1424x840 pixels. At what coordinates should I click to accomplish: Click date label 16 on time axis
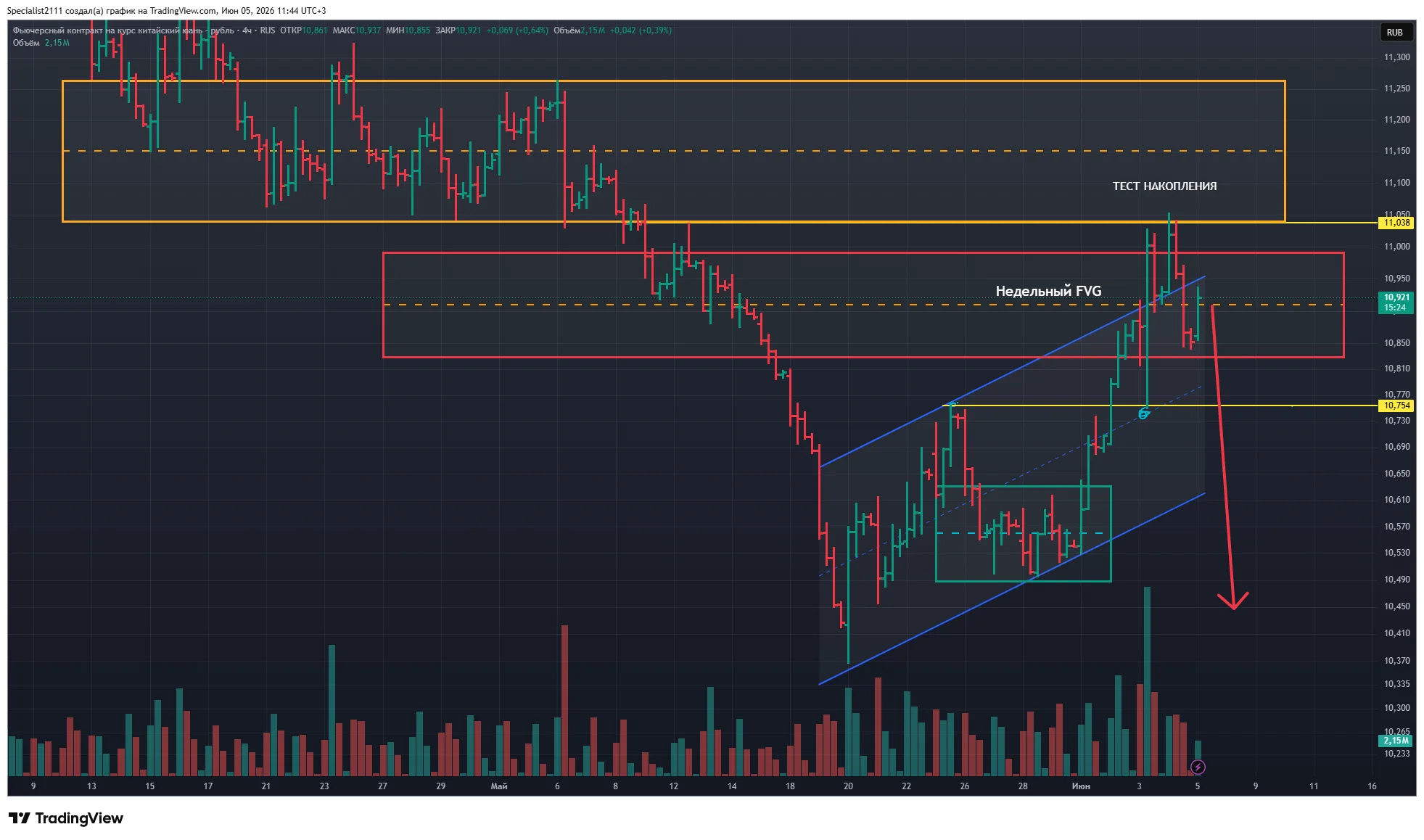click(x=1372, y=786)
